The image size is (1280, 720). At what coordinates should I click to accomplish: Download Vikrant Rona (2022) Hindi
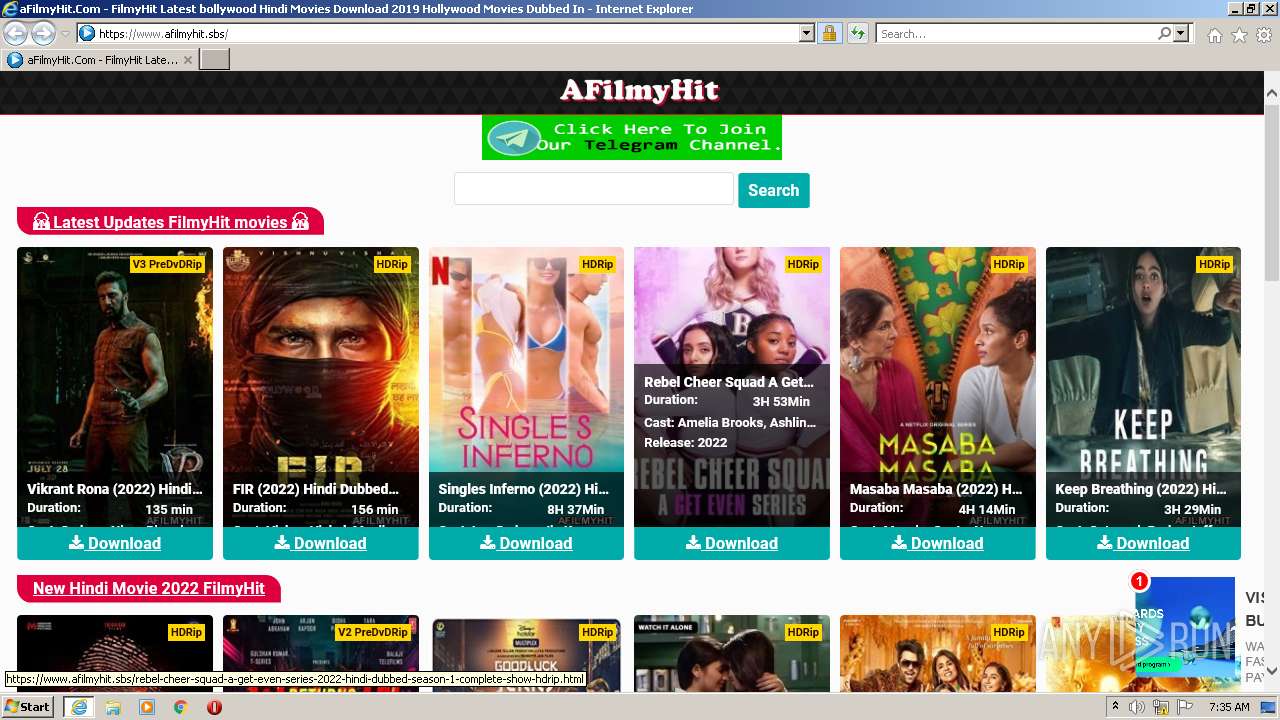pos(115,543)
